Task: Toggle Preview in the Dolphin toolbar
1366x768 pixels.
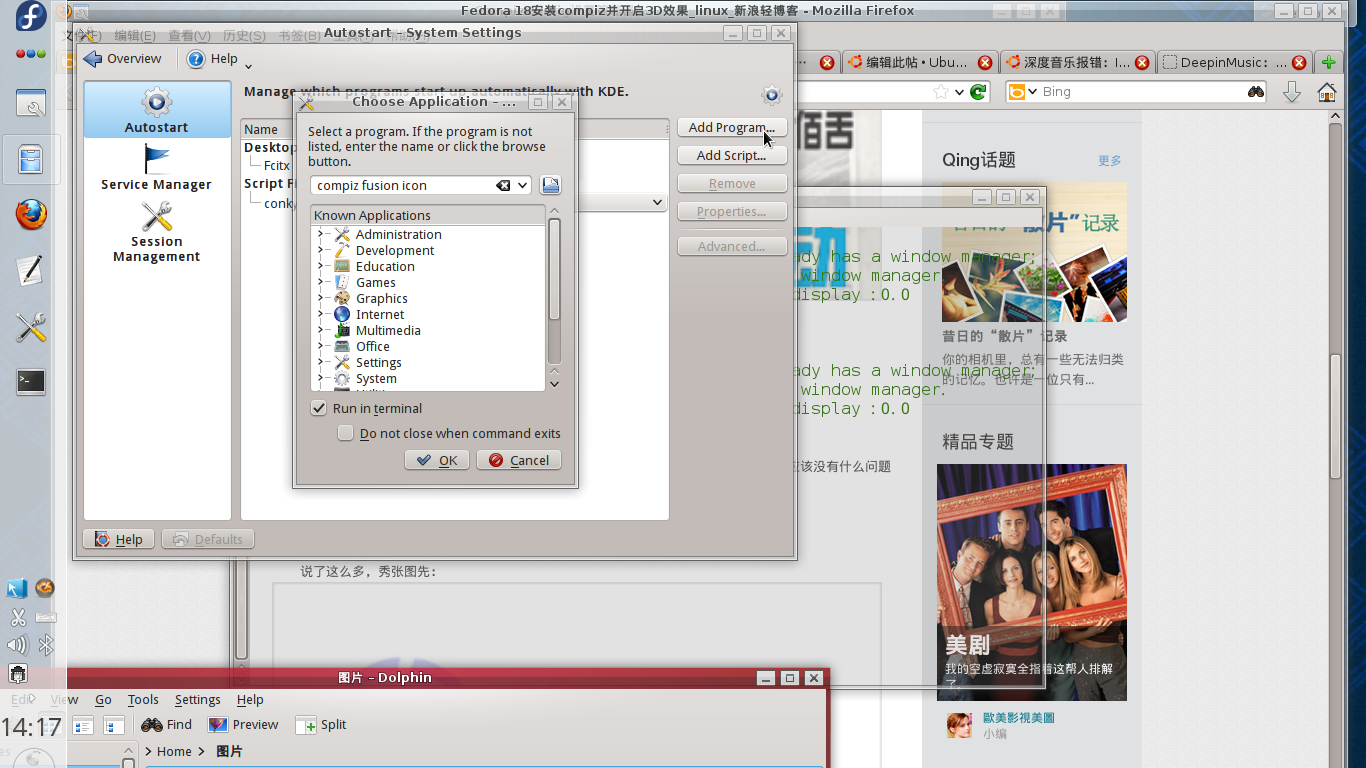Action: 243,724
